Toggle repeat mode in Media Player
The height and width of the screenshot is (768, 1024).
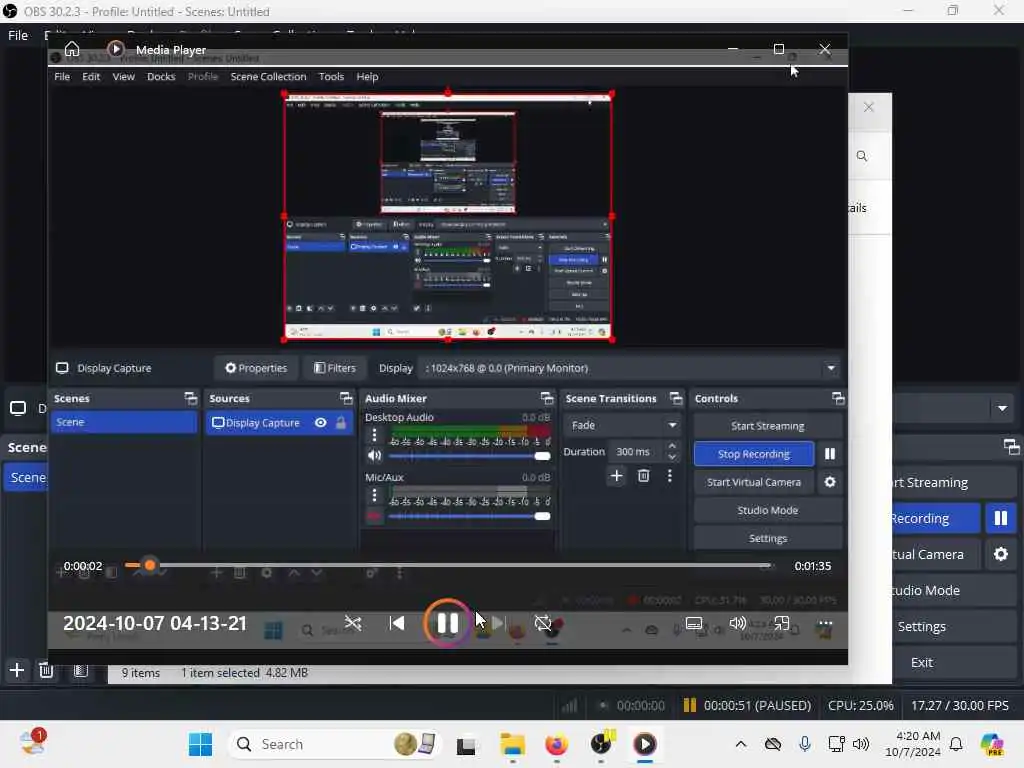(543, 623)
